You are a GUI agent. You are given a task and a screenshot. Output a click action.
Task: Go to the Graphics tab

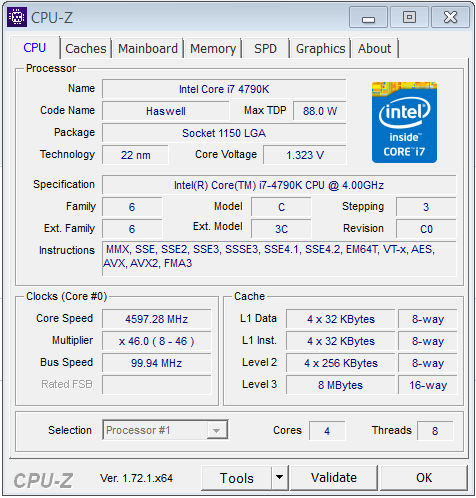coord(320,49)
